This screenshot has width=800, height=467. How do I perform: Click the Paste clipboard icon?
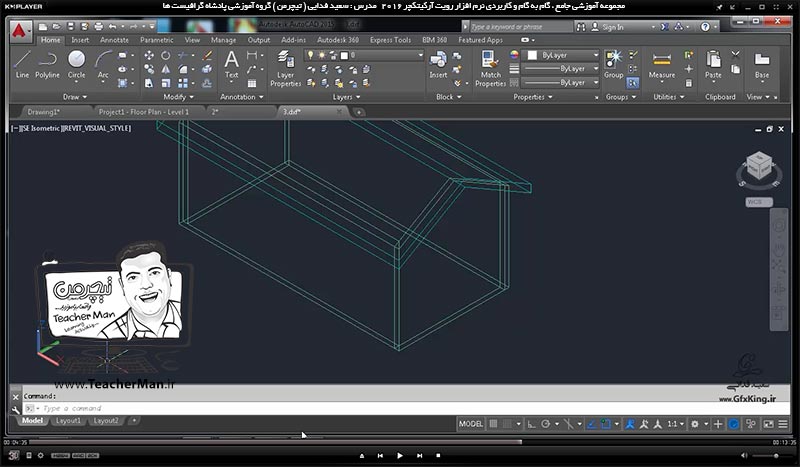point(713,65)
